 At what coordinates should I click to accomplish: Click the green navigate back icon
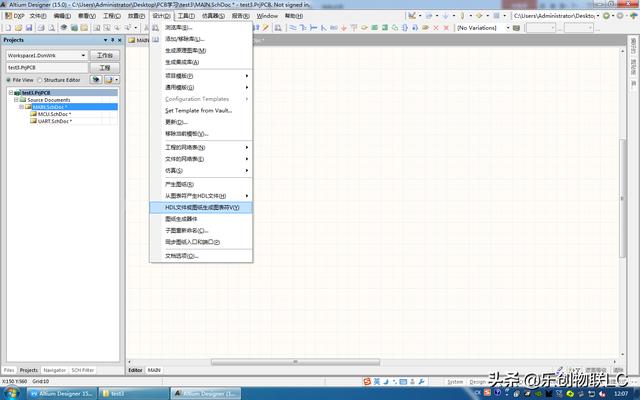point(607,16)
